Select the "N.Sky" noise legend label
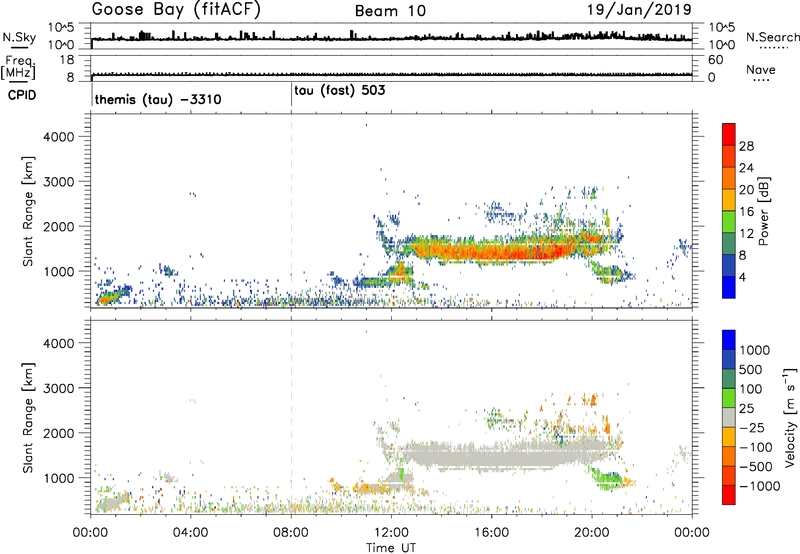800x554 pixels. (19, 37)
